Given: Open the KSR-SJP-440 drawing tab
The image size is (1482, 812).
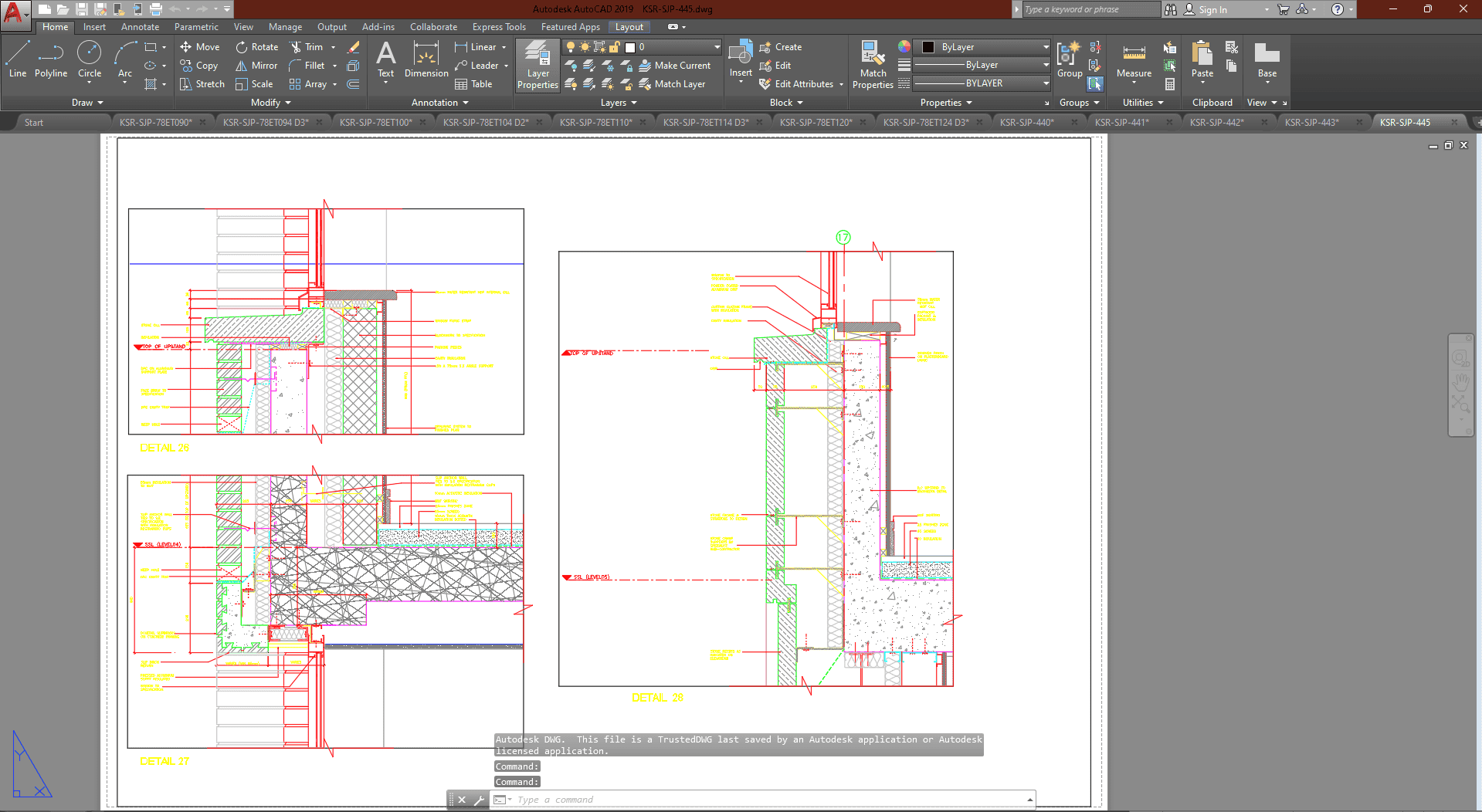Looking at the screenshot, I should (1026, 122).
